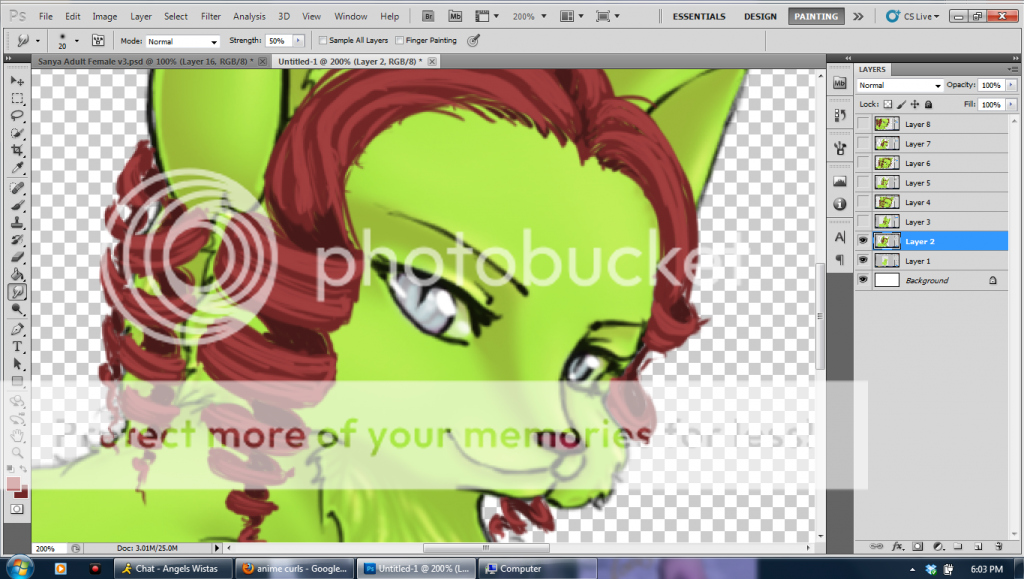Select the Paint Bucket tool
The image size is (1024, 579).
17,274
